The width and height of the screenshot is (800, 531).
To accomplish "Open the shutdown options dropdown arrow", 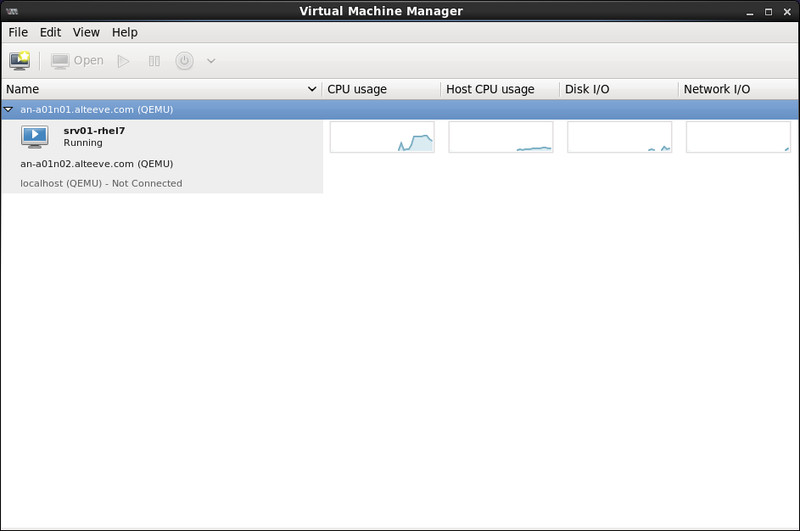I will coord(211,61).
